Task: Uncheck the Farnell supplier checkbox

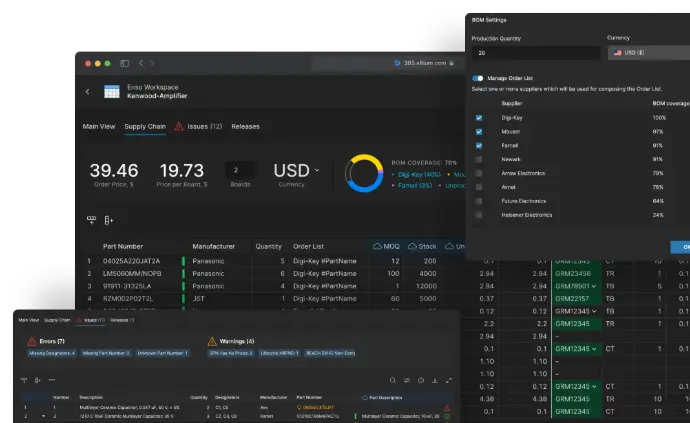Action: point(479,146)
